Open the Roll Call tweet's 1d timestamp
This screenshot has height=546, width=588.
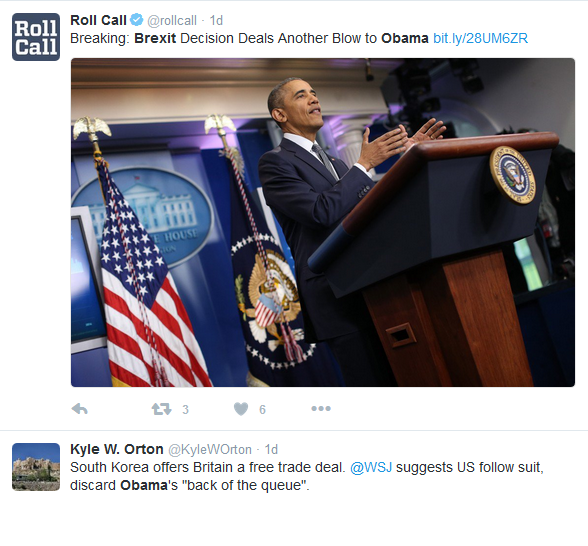click(216, 21)
